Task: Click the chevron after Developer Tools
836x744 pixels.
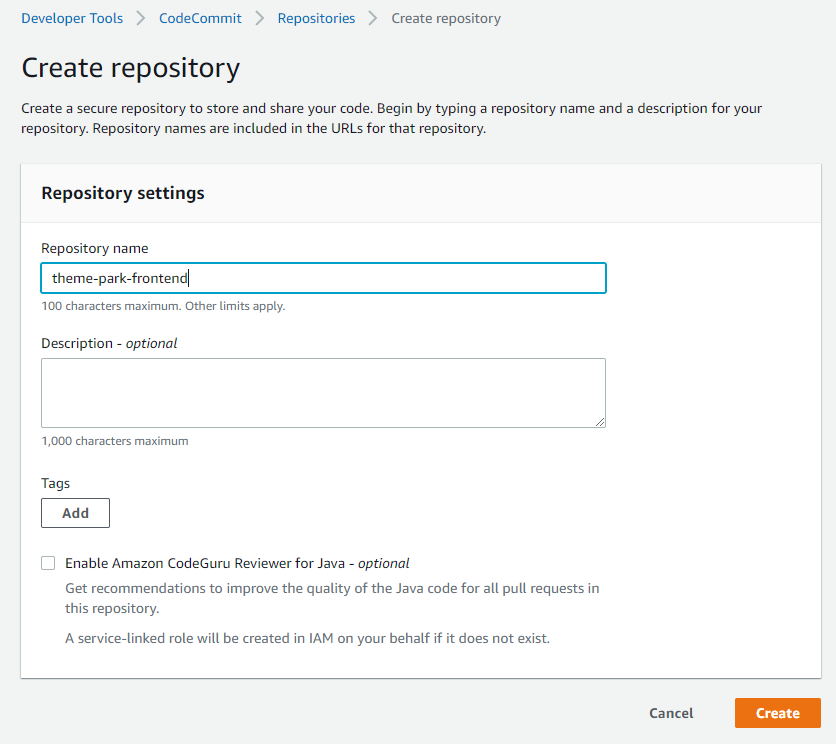Action: pyautogui.click(x=141, y=18)
